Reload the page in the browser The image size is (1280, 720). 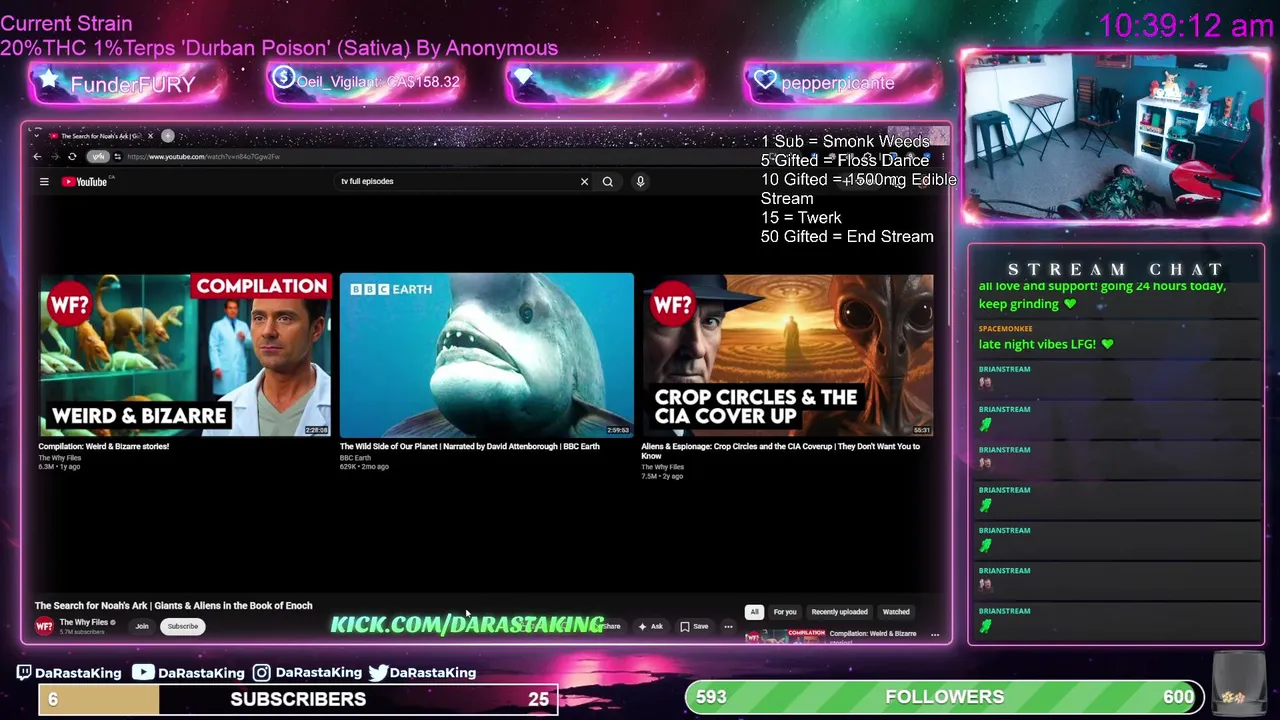(72, 157)
